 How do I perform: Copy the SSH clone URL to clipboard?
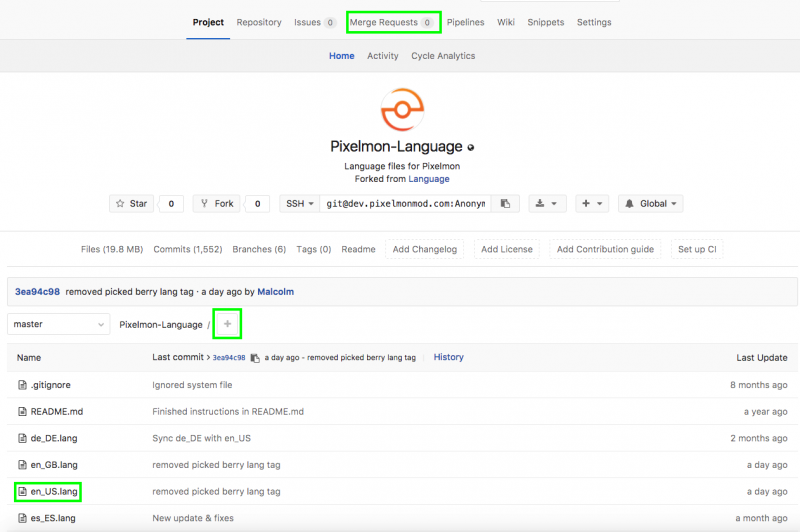point(505,204)
